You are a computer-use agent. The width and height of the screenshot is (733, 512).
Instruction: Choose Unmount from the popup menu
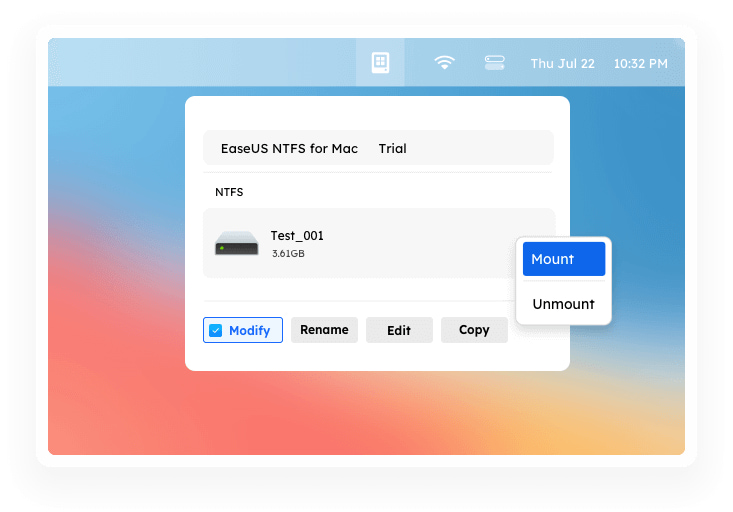564,304
